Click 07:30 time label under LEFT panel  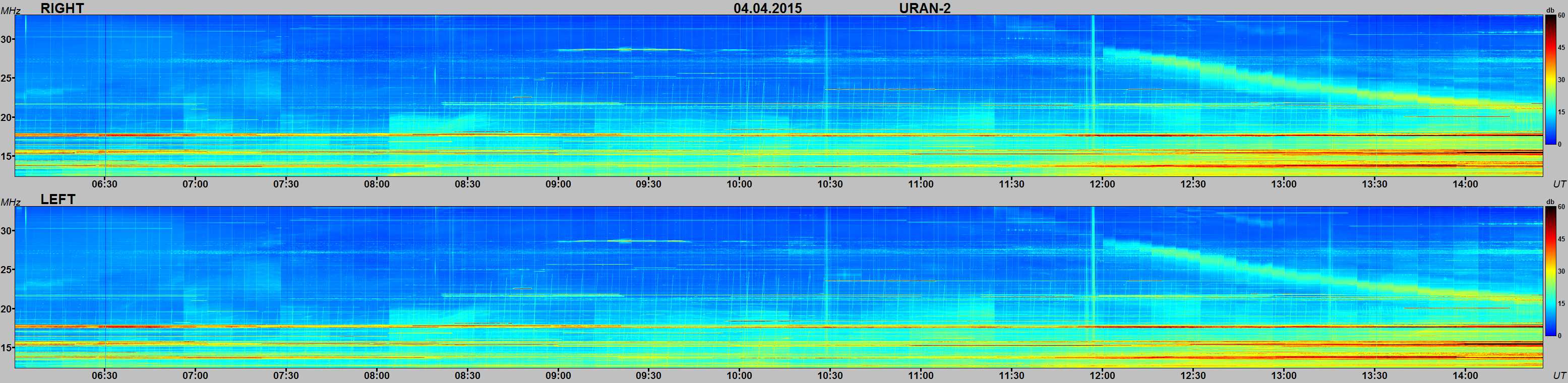(x=286, y=376)
